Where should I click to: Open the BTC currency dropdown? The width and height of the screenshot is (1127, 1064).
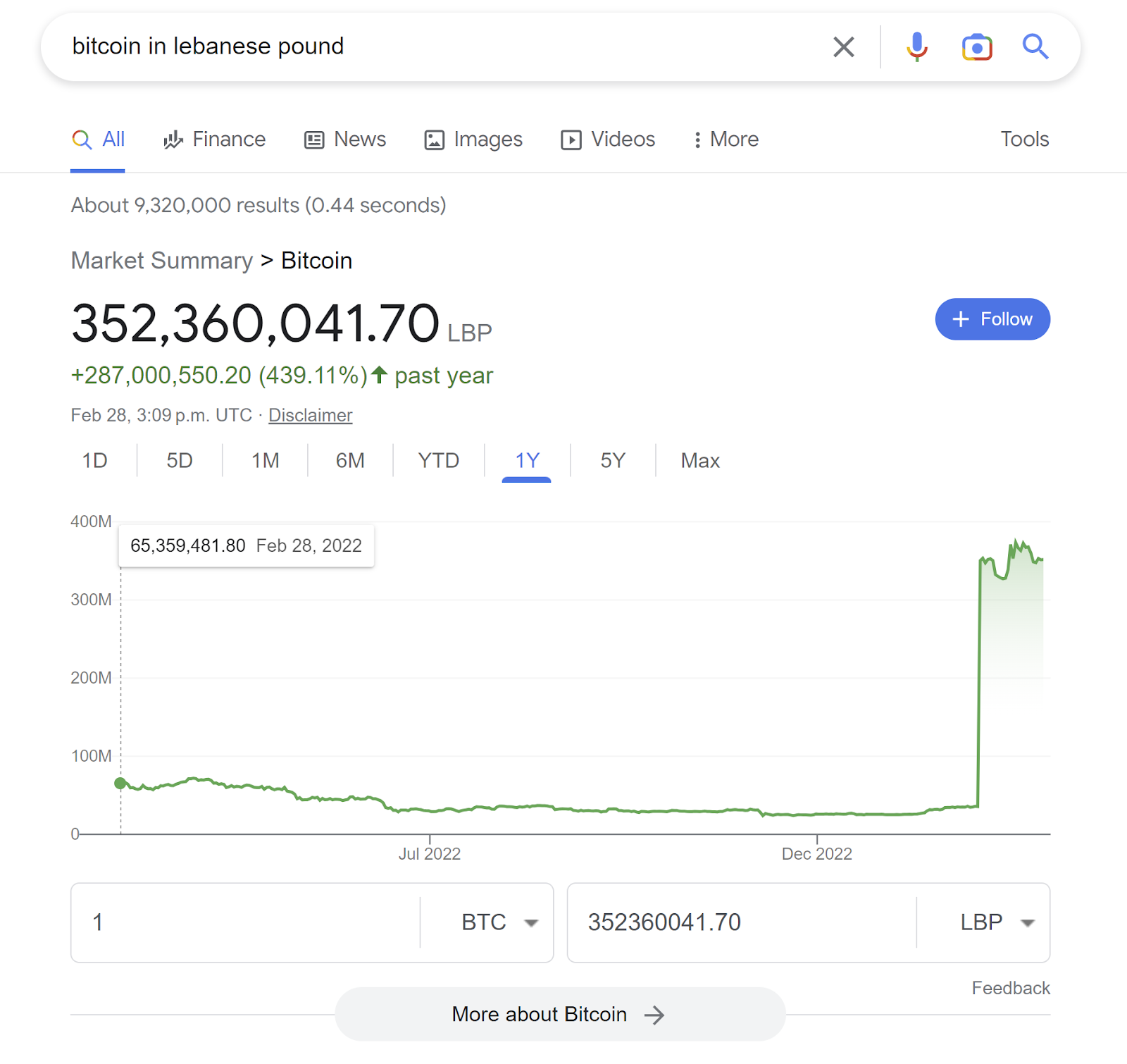pyautogui.click(x=500, y=922)
